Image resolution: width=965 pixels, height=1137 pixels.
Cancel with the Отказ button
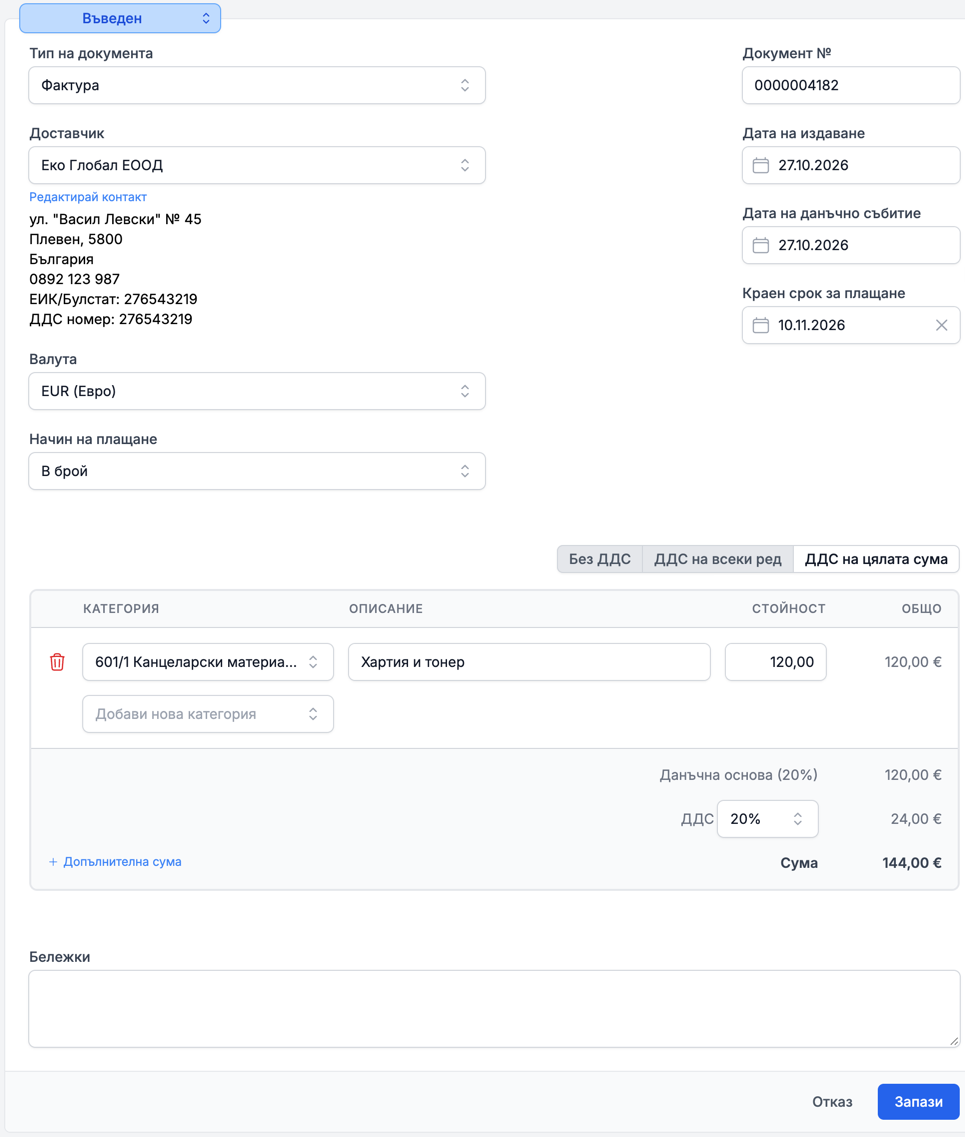832,1101
